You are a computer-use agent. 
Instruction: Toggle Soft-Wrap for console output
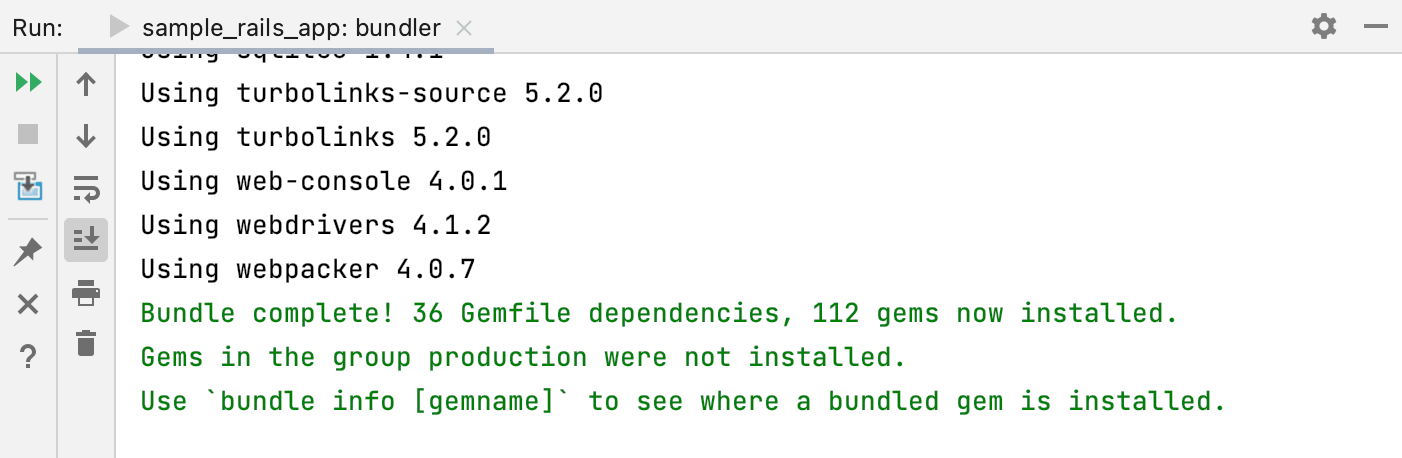(86, 188)
